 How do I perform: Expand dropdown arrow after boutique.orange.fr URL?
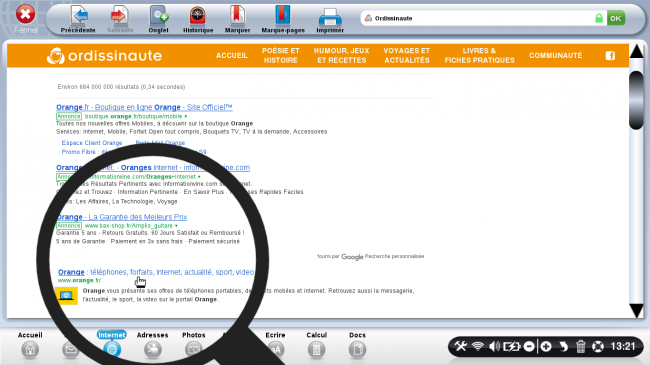pos(186,117)
